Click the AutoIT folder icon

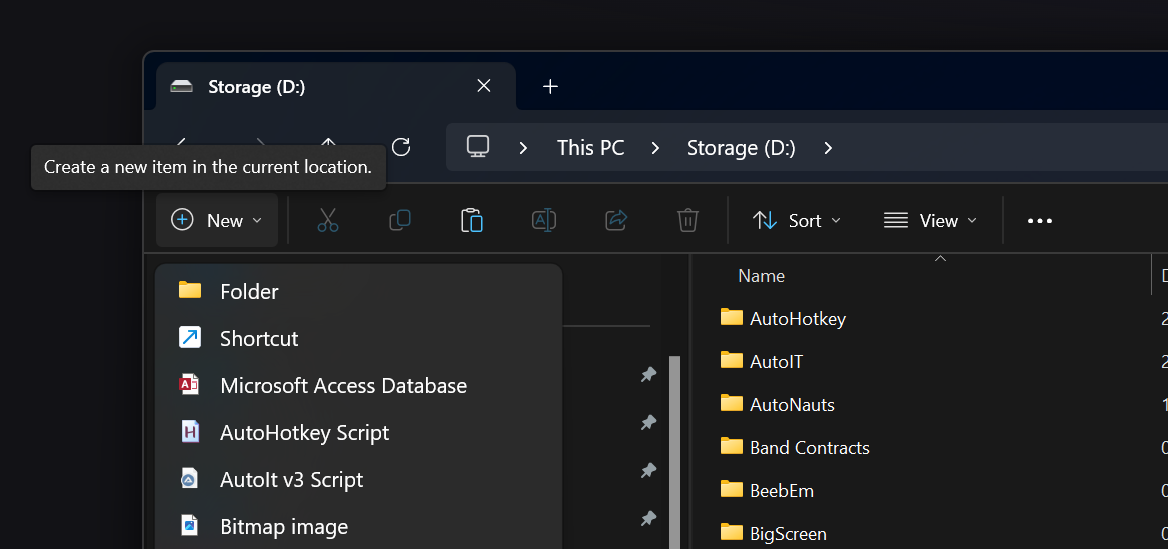[x=731, y=361]
